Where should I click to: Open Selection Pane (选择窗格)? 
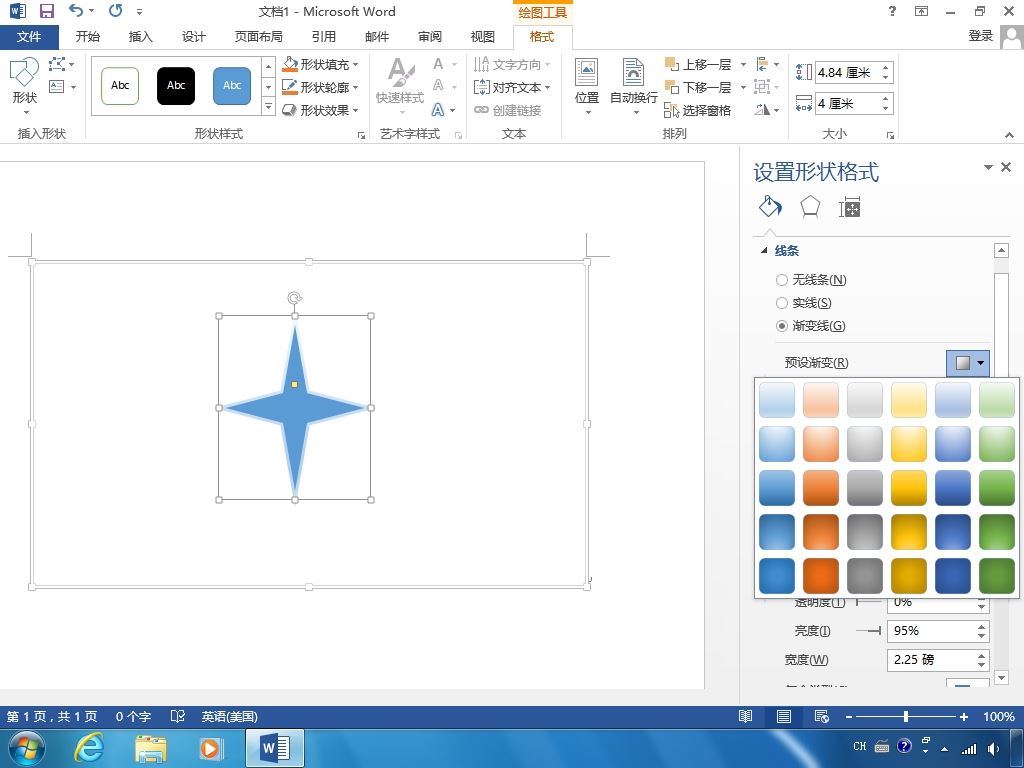point(697,110)
